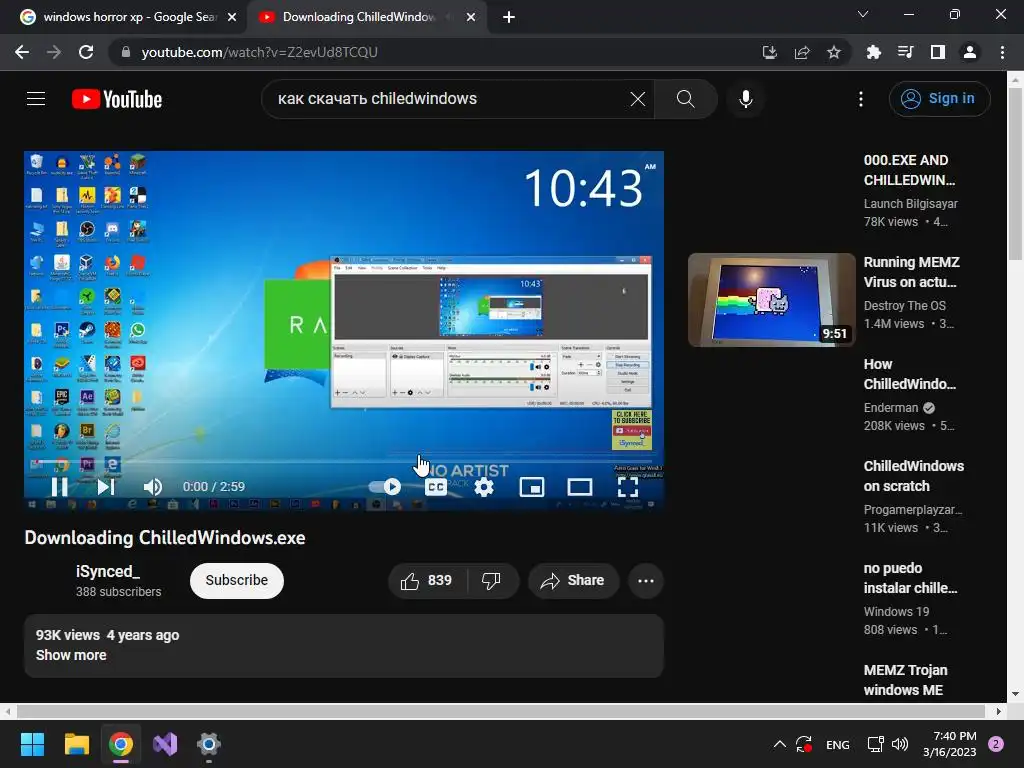Open the ENG language switcher
1024x768 pixels.
(x=838, y=745)
